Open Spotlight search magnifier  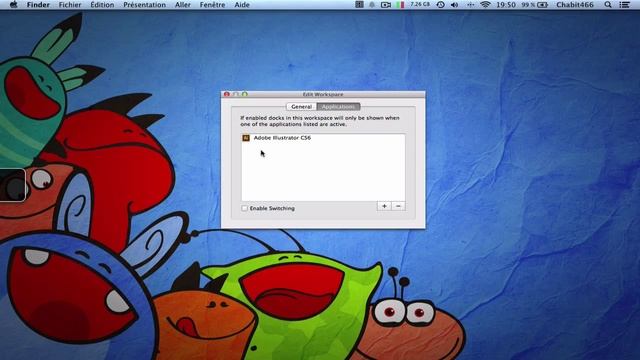click(608, 5)
